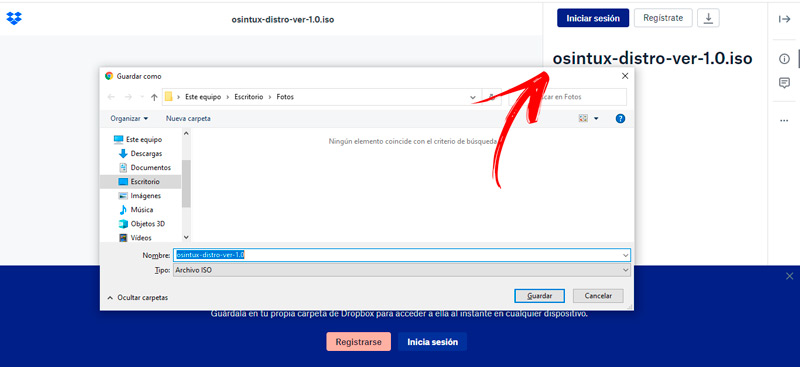This screenshot has height=367, width=800.
Task: Open the three-dots more options in Dropbox sidebar
Action: click(x=784, y=120)
